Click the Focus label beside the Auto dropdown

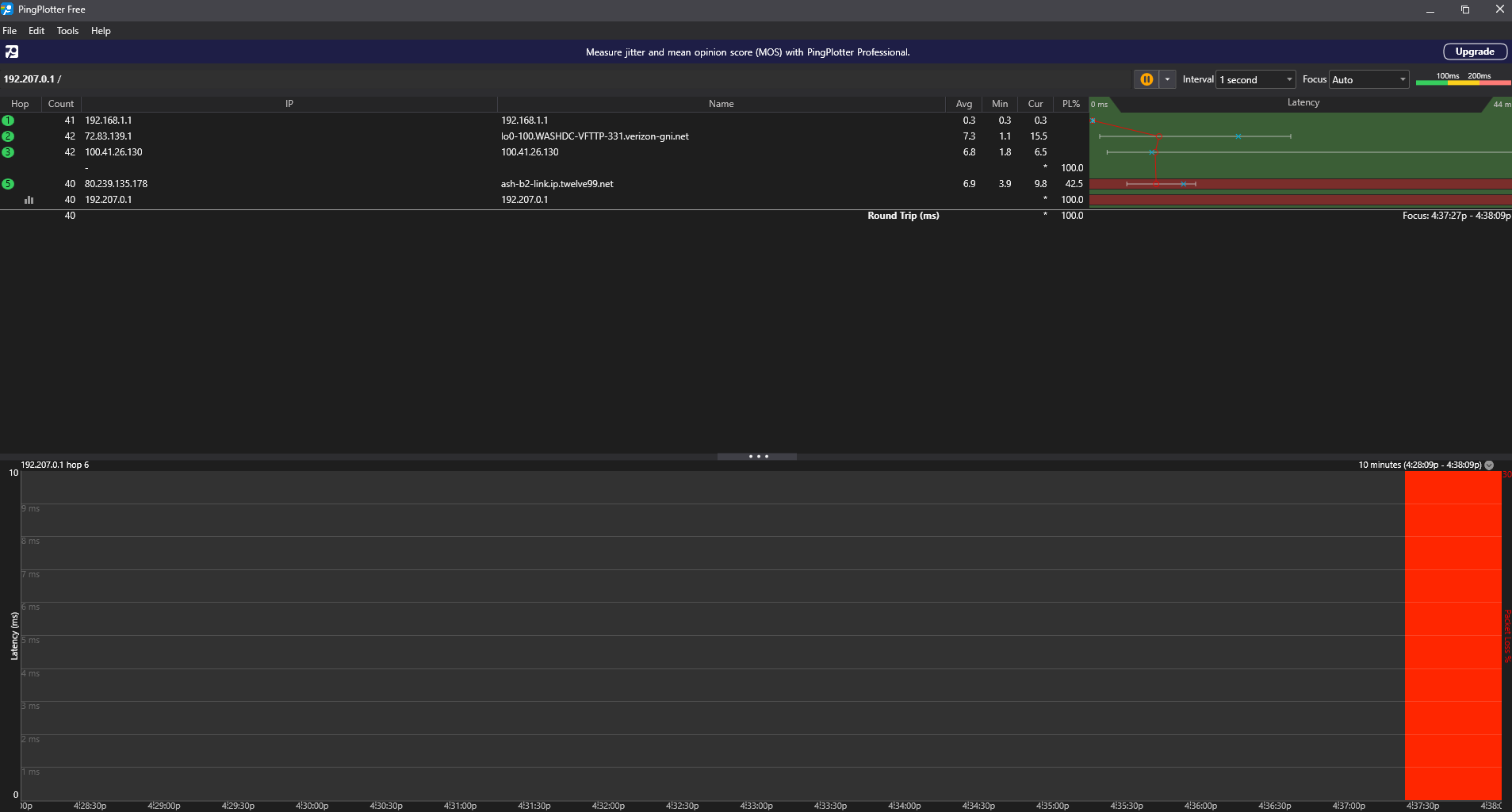point(1315,79)
